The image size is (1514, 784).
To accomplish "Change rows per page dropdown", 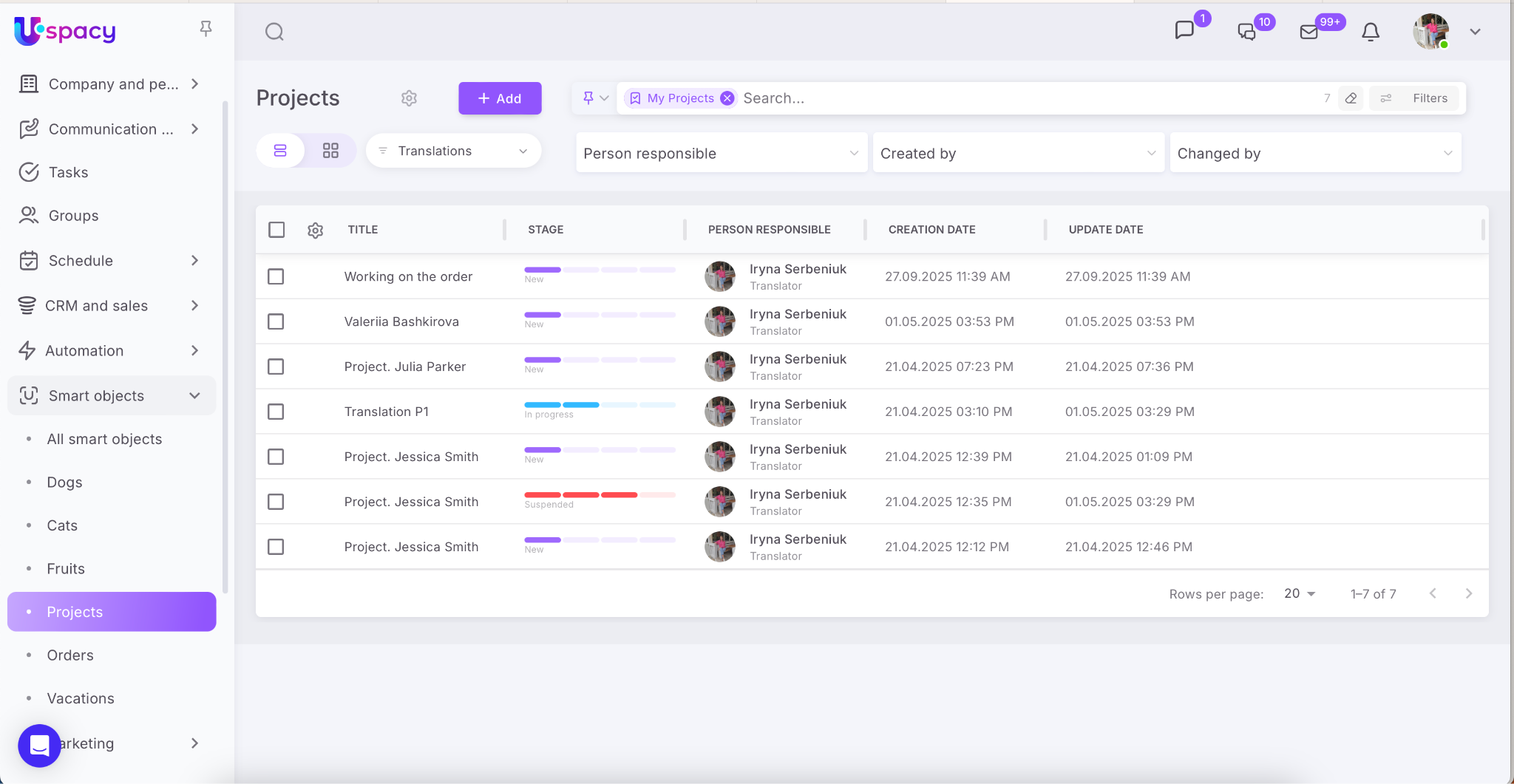I will point(1300,593).
